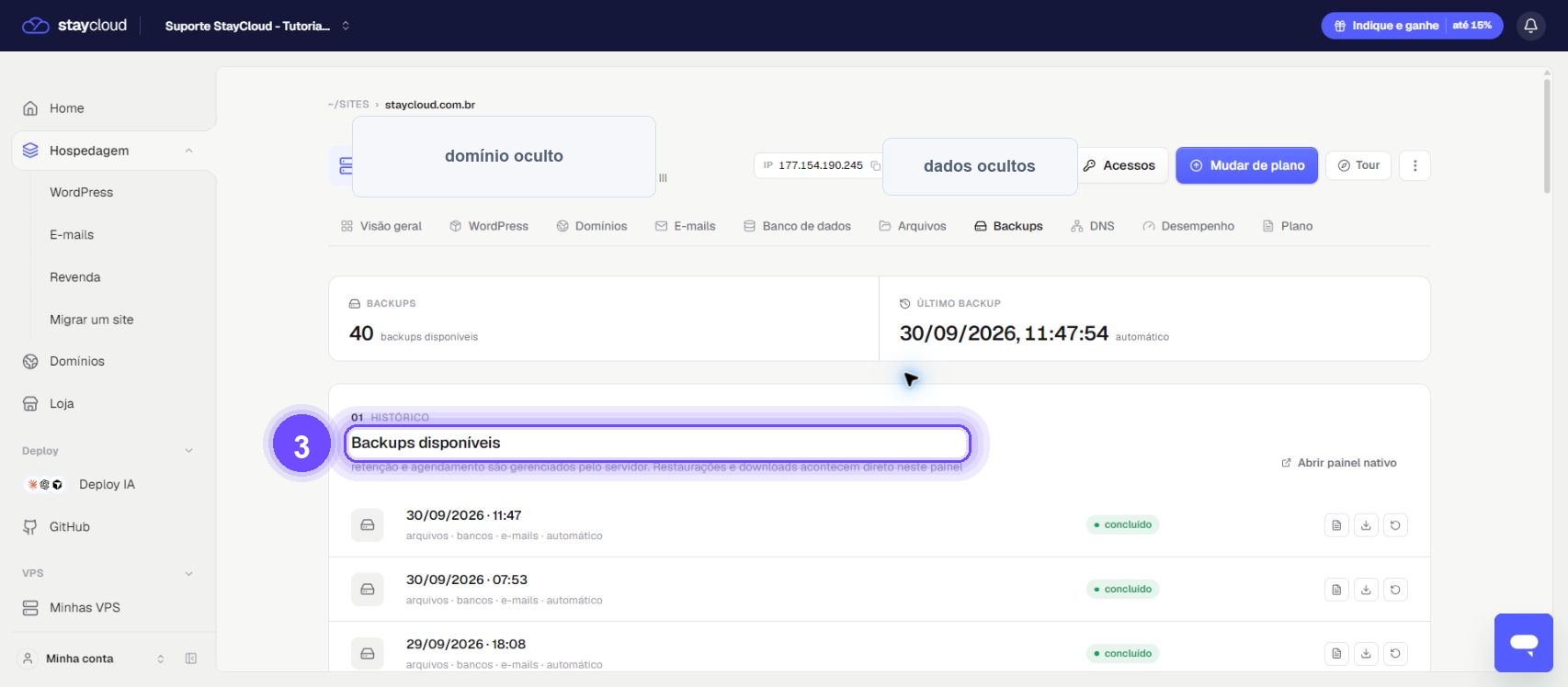Download the 30/09/2026 11:47 backup
The image size is (1568, 687).
pos(1366,525)
